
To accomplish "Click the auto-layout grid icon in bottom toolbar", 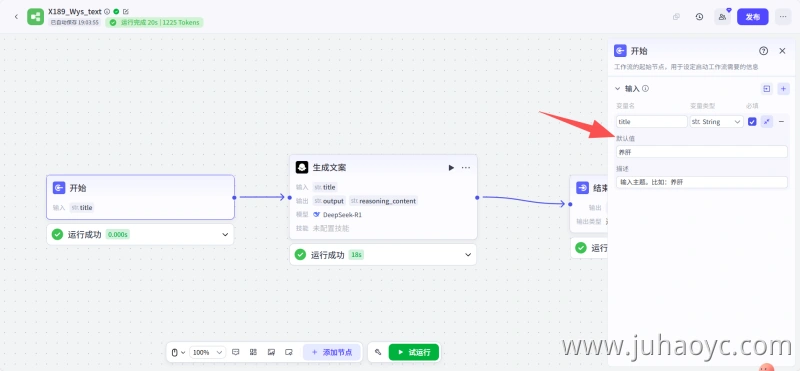I will (253, 352).
